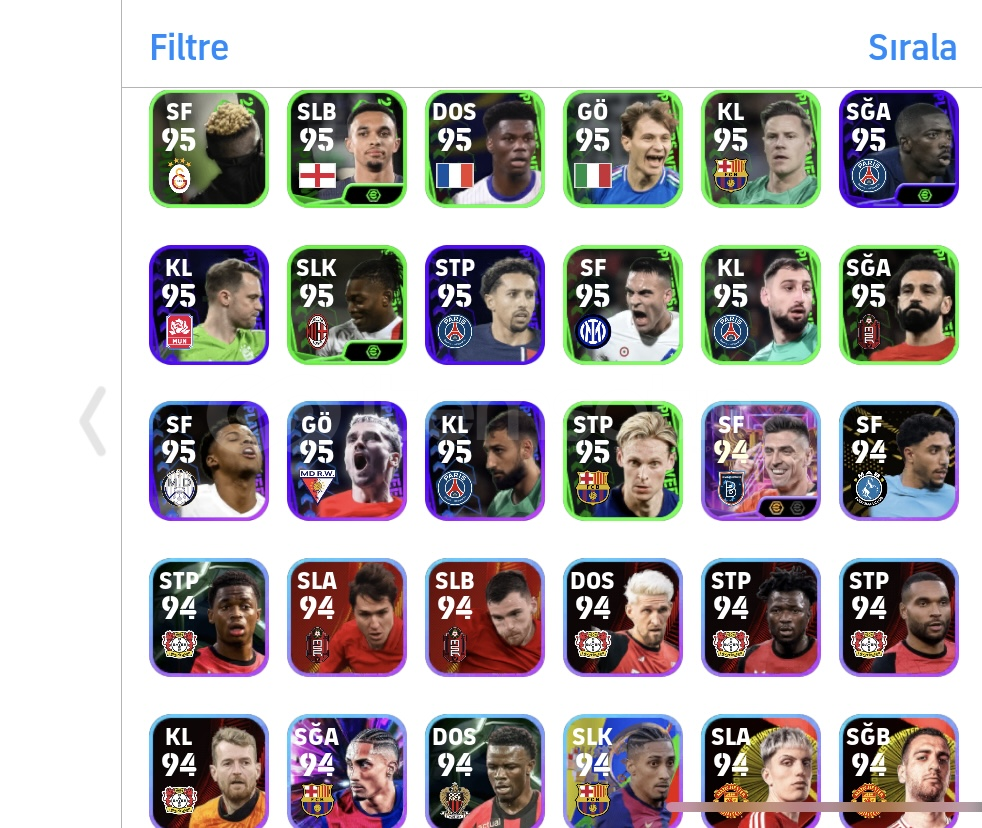This screenshot has height=828, width=982.
Task: Select the DOS 94 blond Leverkusen card
Action: (x=623, y=617)
